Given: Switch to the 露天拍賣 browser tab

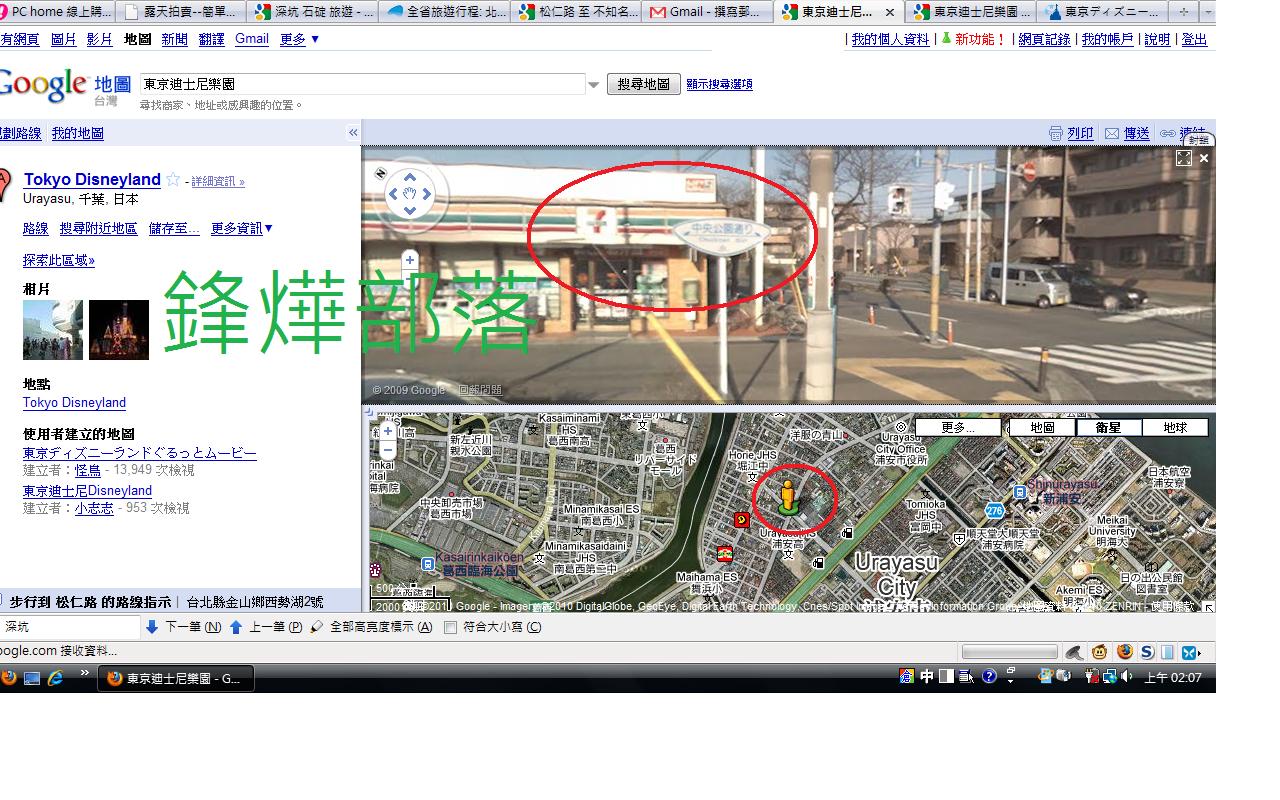Looking at the screenshot, I should 180,12.
